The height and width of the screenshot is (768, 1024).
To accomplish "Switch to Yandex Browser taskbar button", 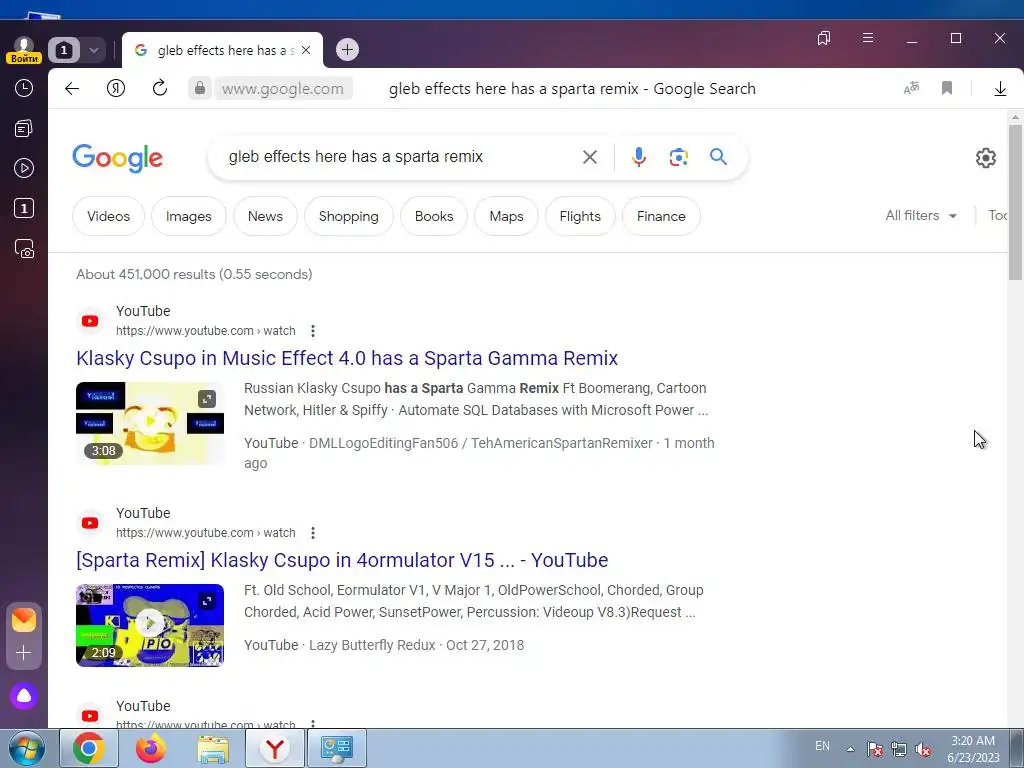I will [x=275, y=748].
